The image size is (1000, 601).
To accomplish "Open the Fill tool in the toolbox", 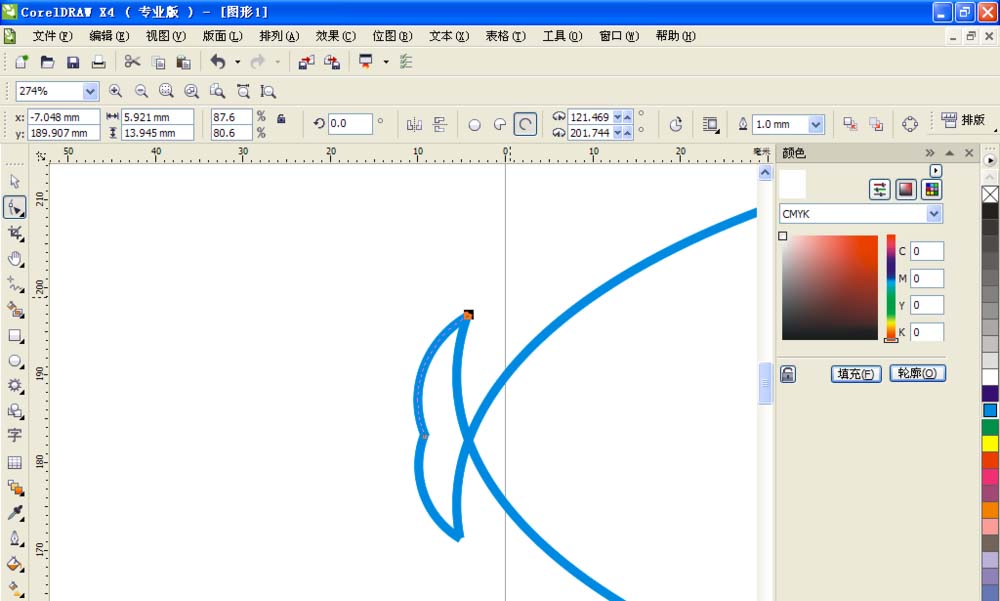I will pyautogui.click(x=14, y=564).
